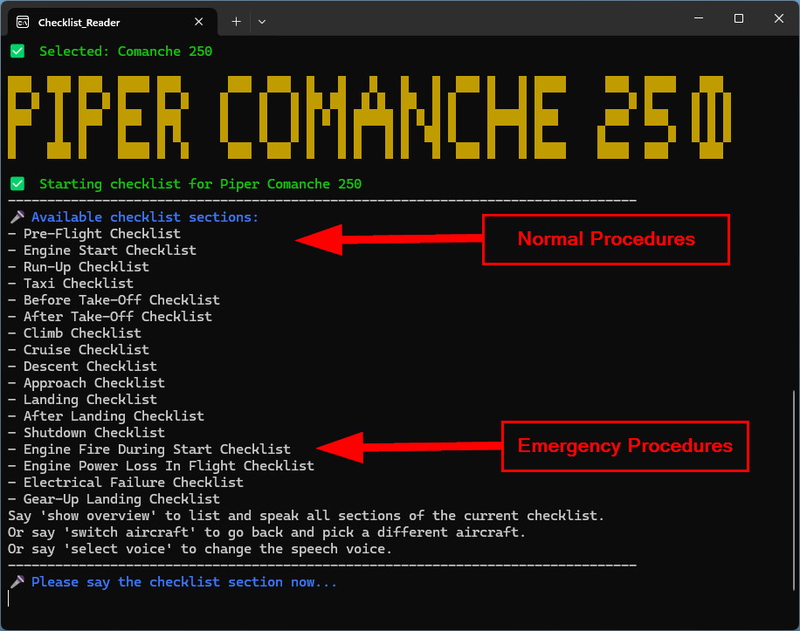Close the Checklist_Reader tab
Image resolution: width=800 pixels, height=631 pixels.
[198, 21]
